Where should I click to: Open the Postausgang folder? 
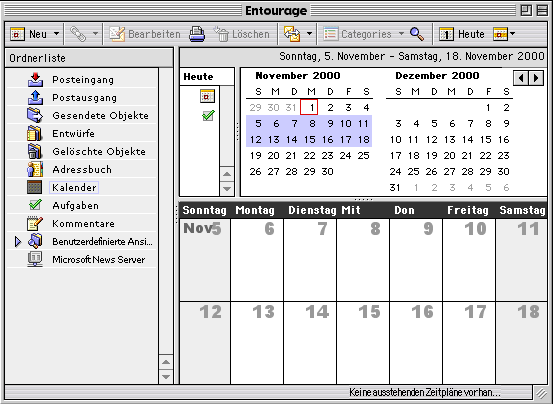click(84, 98)
